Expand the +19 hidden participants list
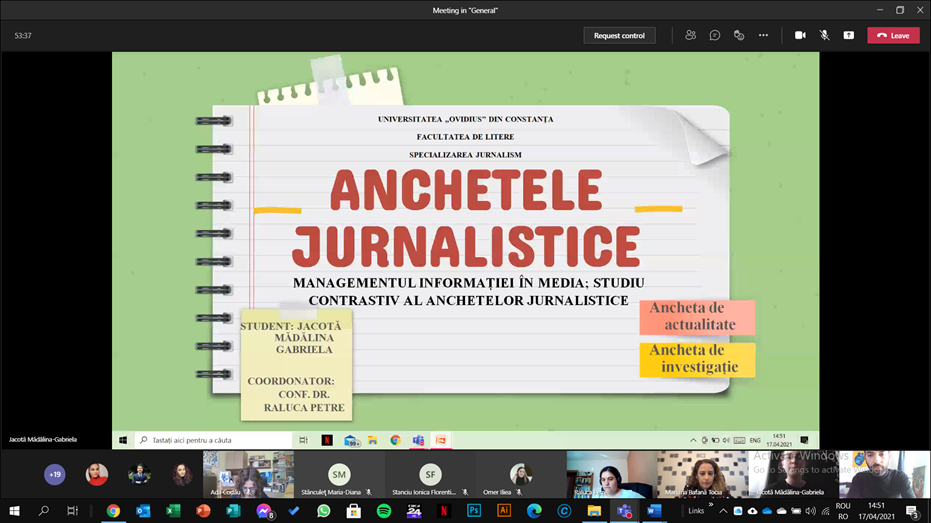931x523 pixels. pyautogui.click(x=55, y=474)
